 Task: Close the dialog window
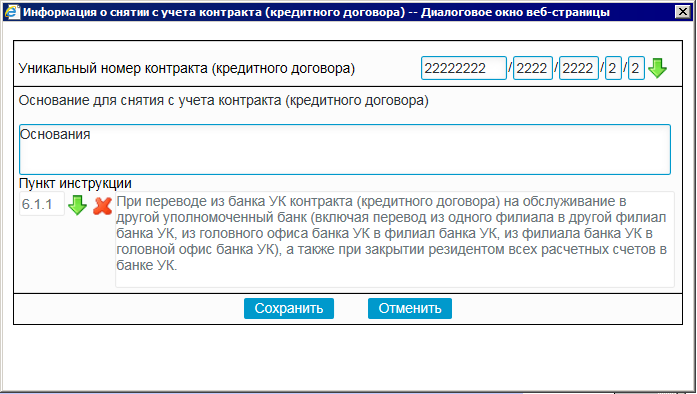pos(682,12)
